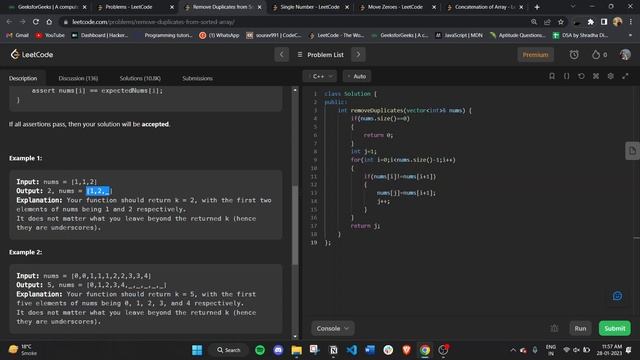Switch to Single Number browser tab
This screenshot has height=360, width=640.
[x=310, y=7]
